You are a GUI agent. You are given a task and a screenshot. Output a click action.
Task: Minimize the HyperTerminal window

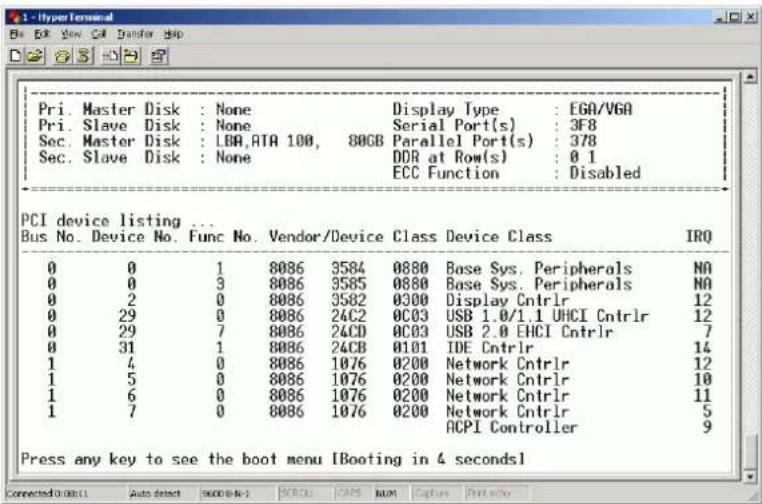(720, 17)
